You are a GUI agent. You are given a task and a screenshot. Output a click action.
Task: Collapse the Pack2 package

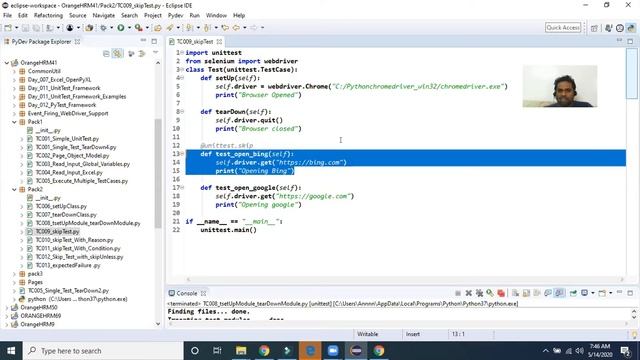(x=14, y=189)
